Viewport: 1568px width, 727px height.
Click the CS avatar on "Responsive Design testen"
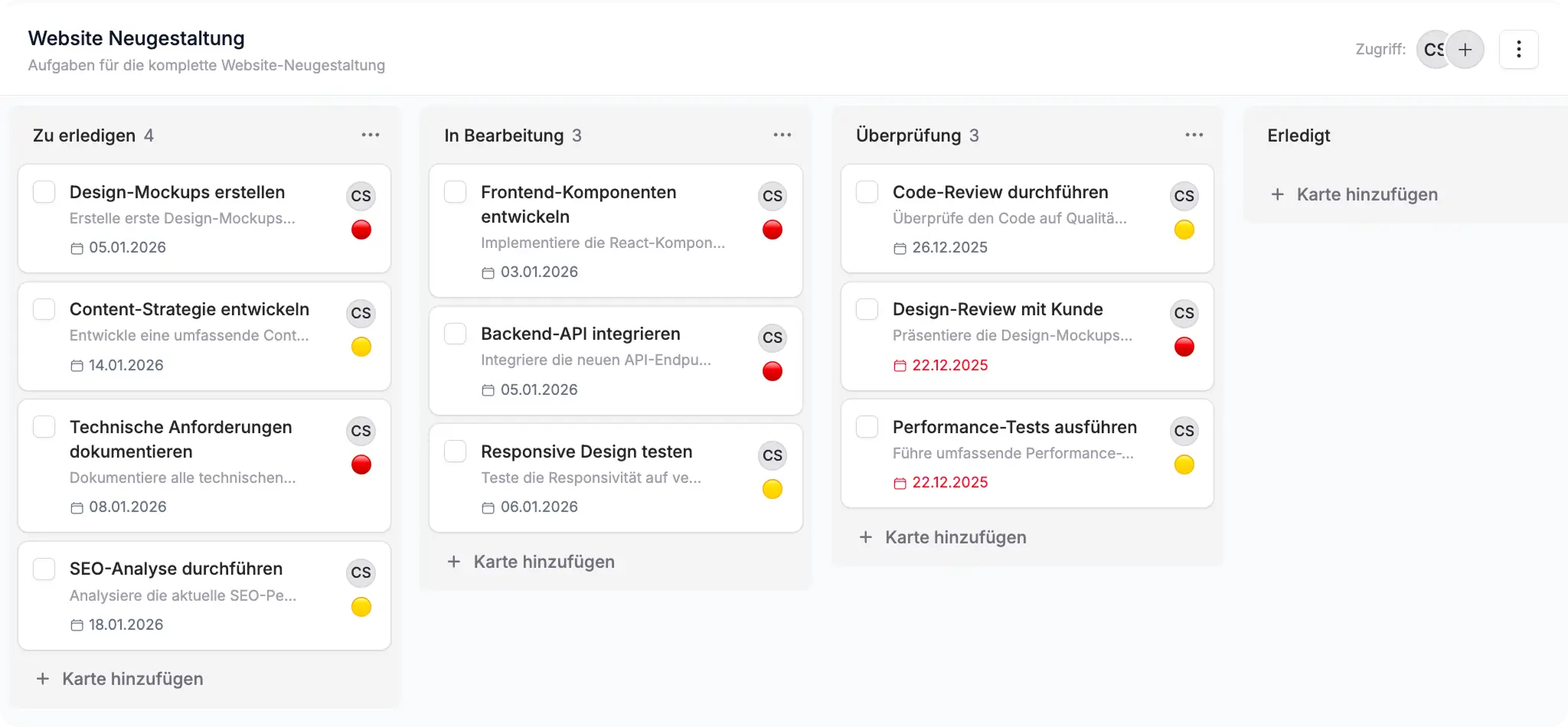772,455
